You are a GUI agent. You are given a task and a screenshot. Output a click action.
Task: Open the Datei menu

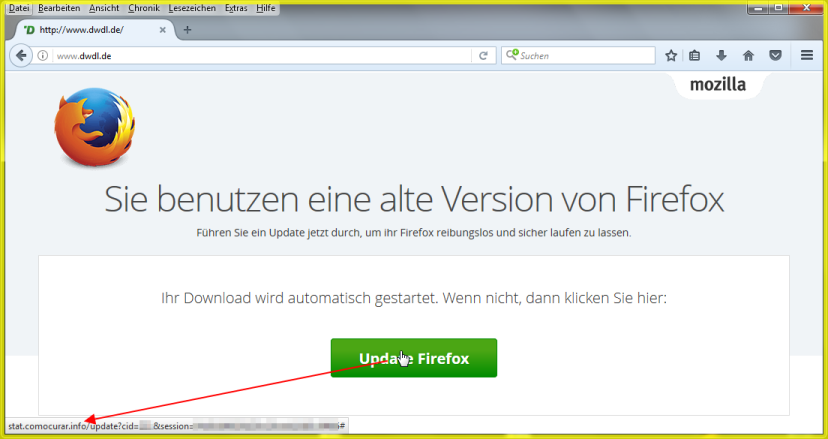[19, 8]
